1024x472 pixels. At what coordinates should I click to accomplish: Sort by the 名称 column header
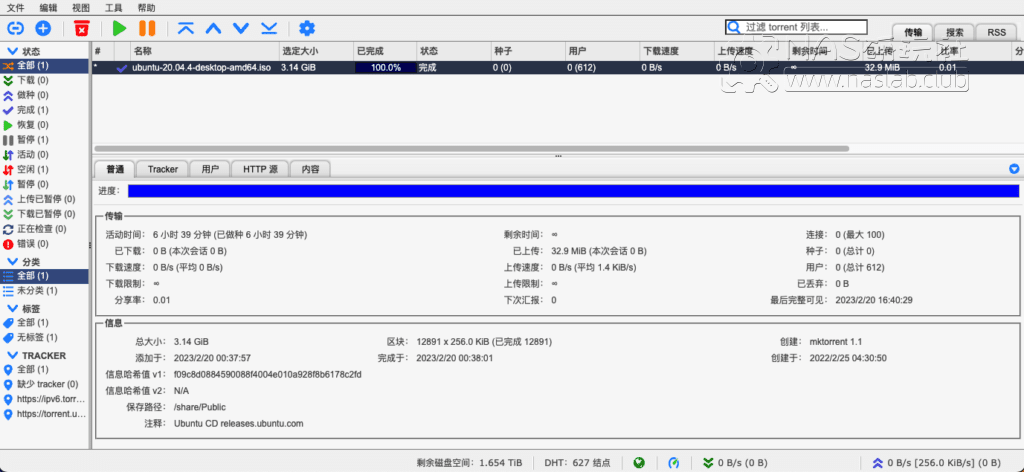204,51
